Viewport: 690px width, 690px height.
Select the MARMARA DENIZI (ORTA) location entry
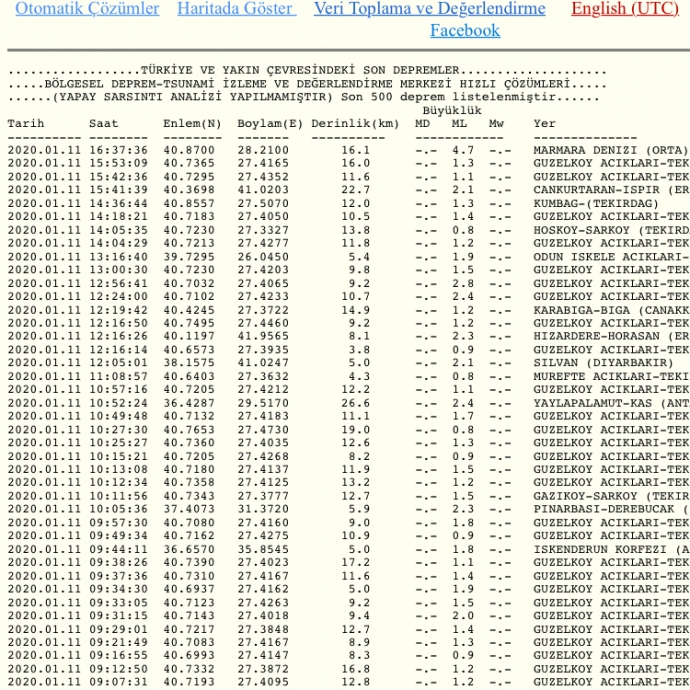(x=610, y=150)
